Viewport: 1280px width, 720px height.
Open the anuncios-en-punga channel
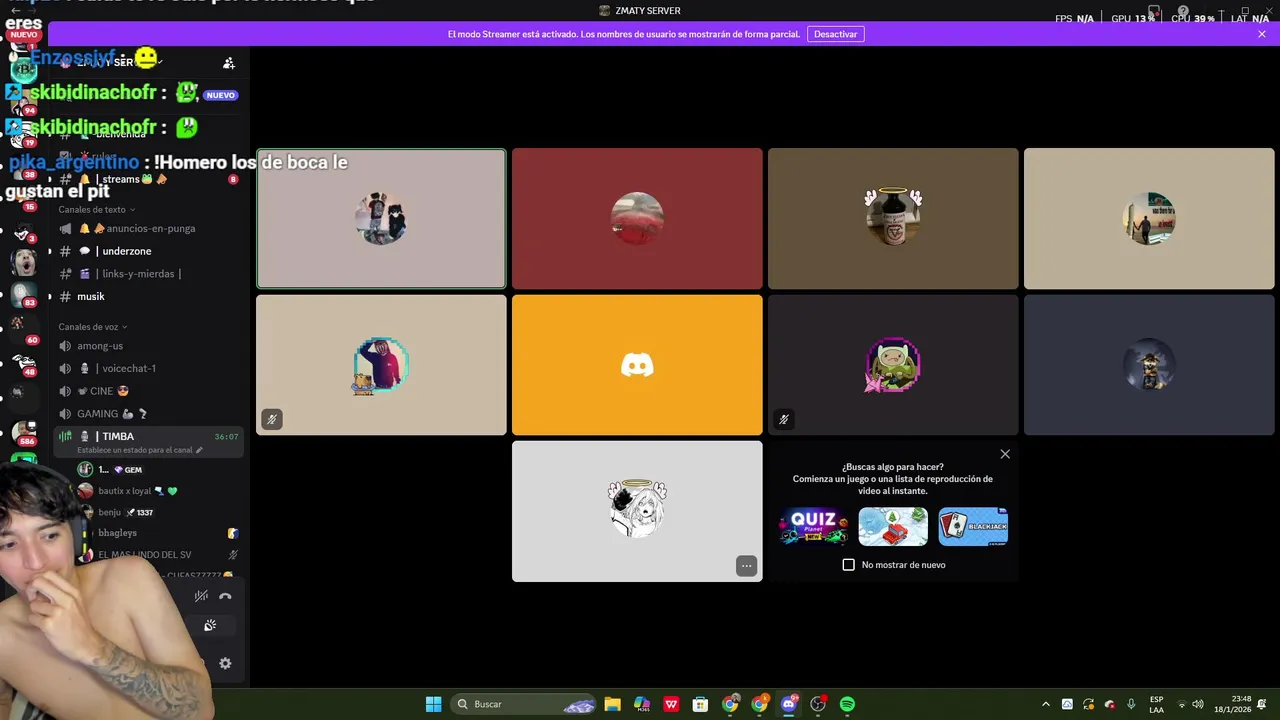coord(148,228)
